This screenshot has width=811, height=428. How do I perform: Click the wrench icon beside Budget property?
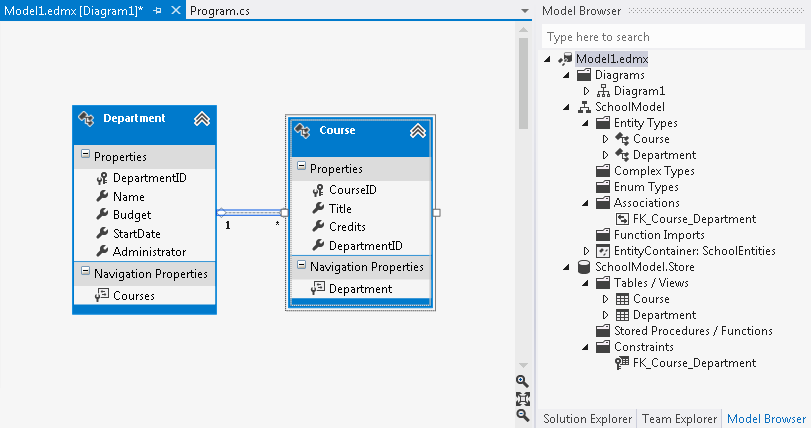tap(102, 215)
